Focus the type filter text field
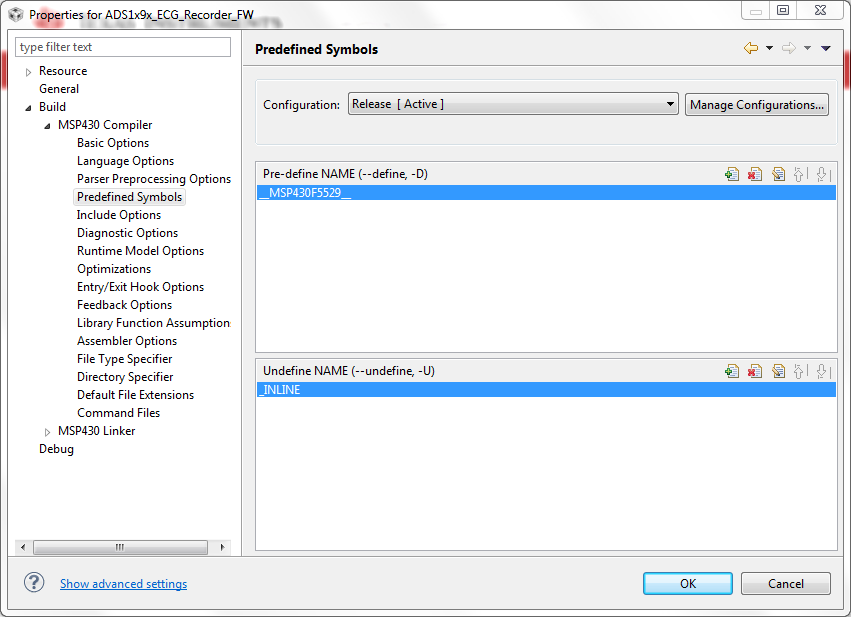This screenshot has height=617, width=851. [x=123, y=47]
